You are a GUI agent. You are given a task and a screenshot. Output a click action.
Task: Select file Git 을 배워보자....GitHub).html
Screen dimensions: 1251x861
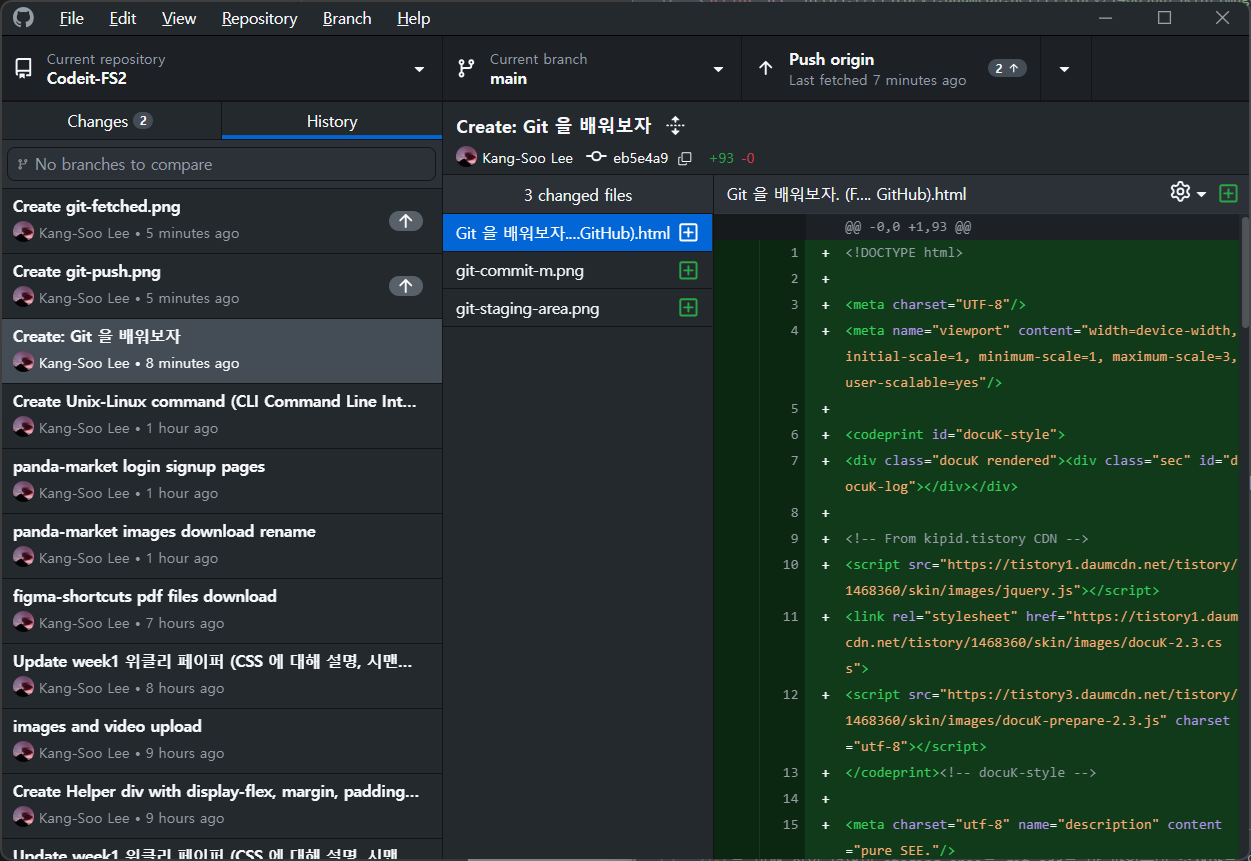tap(577, 233)
